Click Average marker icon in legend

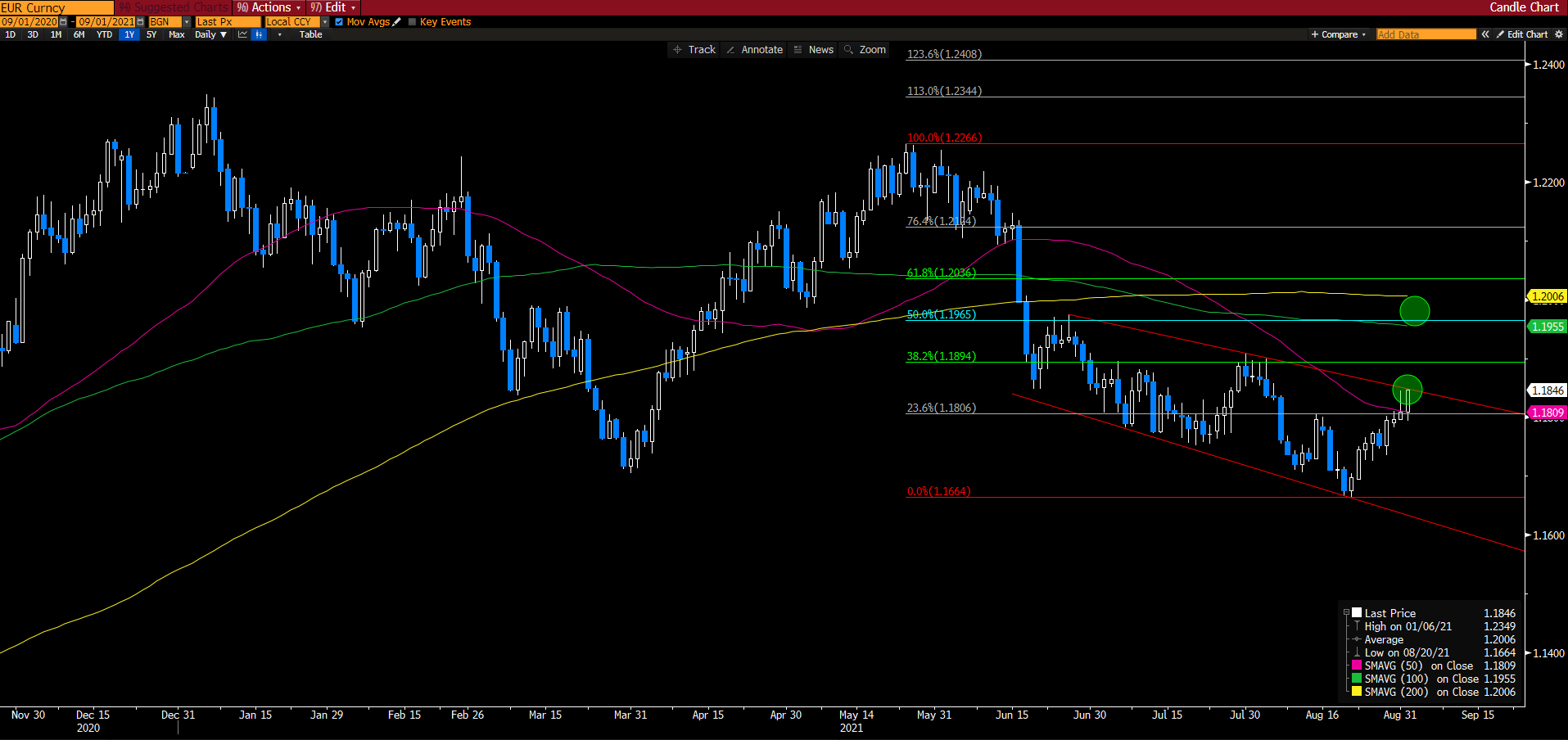tap(1357, 639)
